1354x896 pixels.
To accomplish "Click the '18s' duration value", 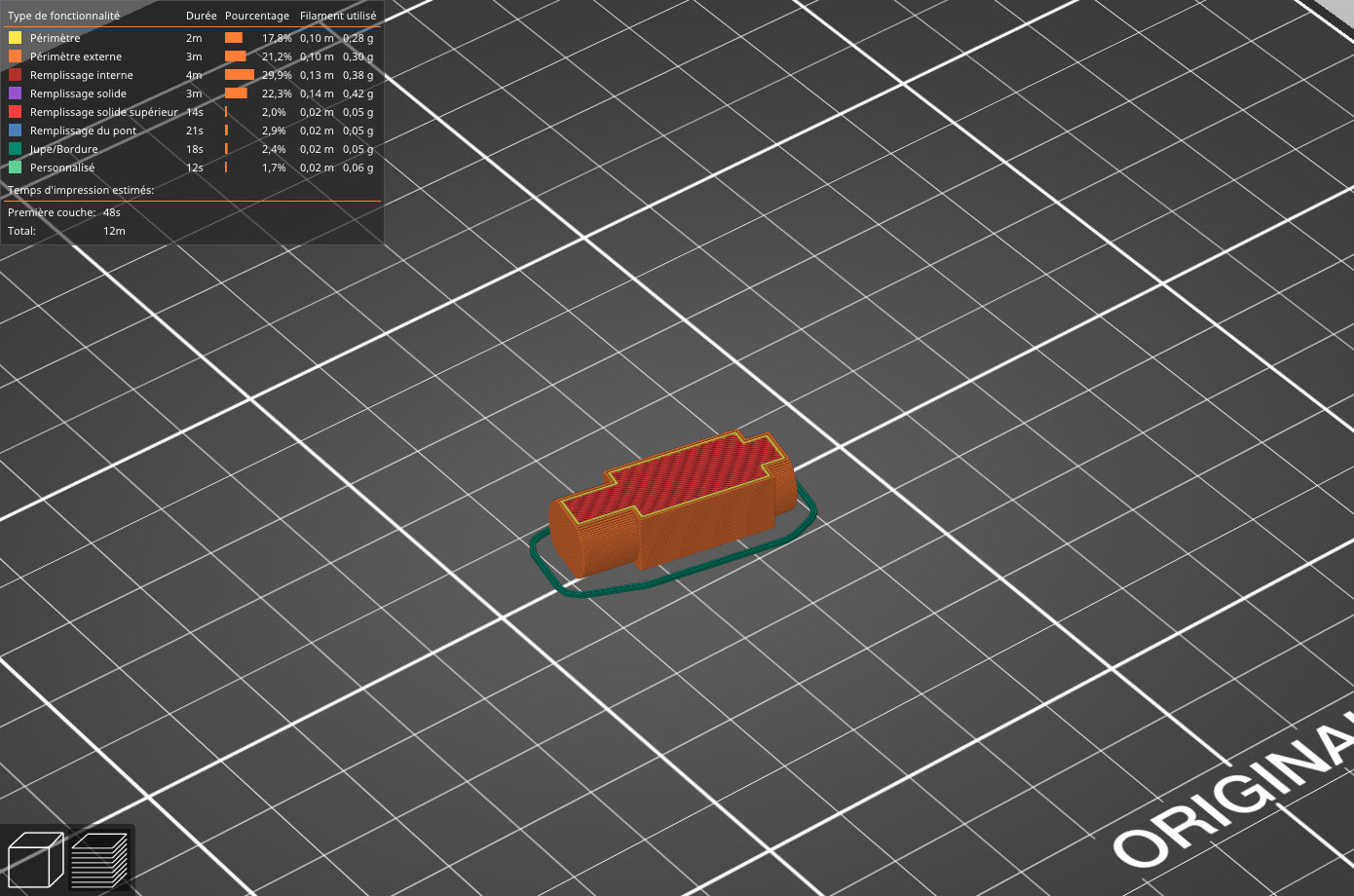I will pyautogui.click(x=195, y=149).
